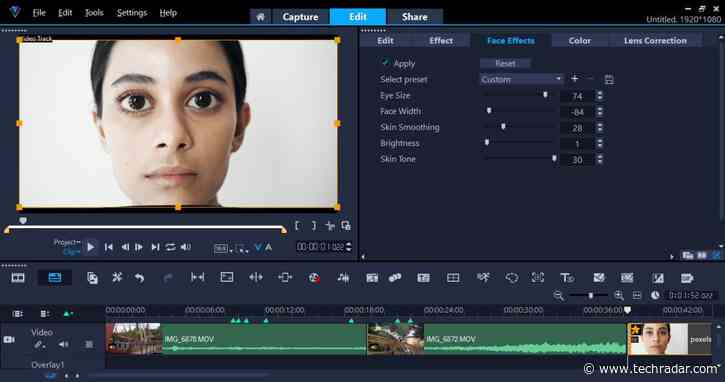The width and height of the screenshot is (725, 382).
Task: Open the Effect tab
Action: (441, 41)
